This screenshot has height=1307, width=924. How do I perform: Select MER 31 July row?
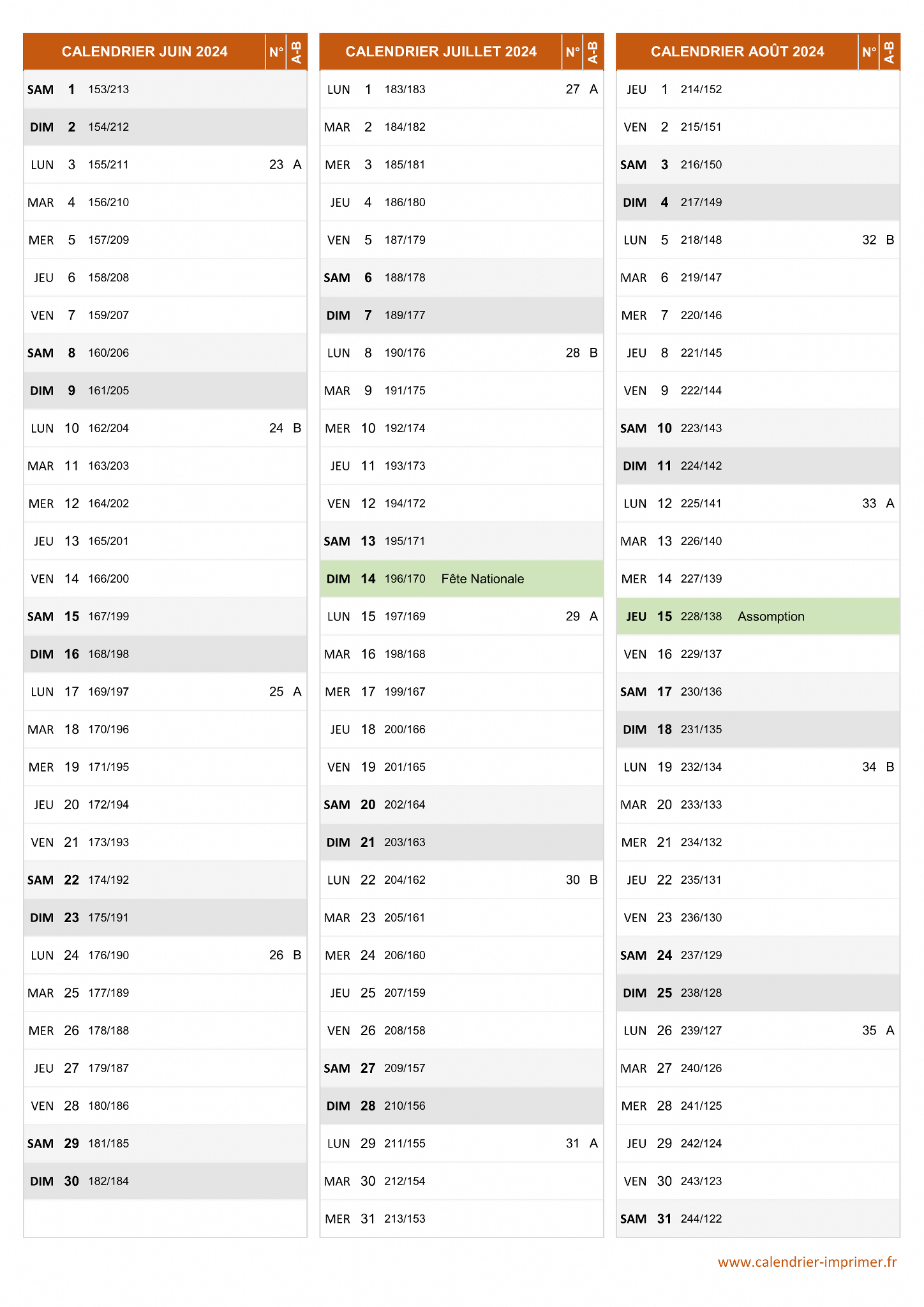[461, 1219]
